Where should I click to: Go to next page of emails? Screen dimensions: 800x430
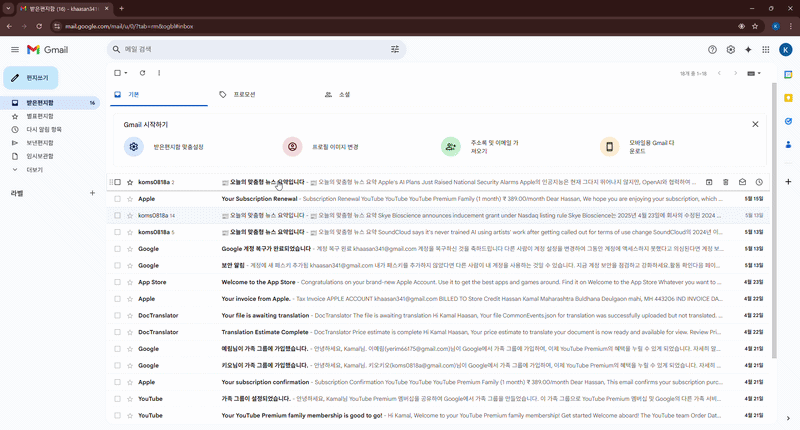pos(735,73)
